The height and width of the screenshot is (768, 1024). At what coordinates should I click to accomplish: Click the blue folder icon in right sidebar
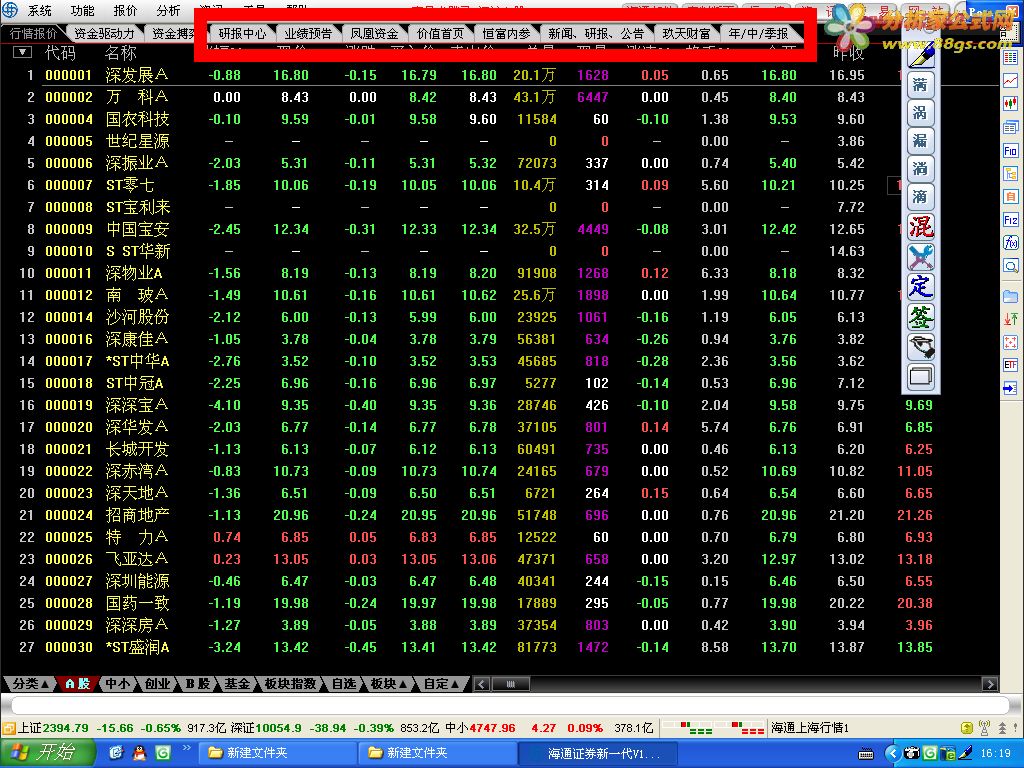(x=1010, y=296)
